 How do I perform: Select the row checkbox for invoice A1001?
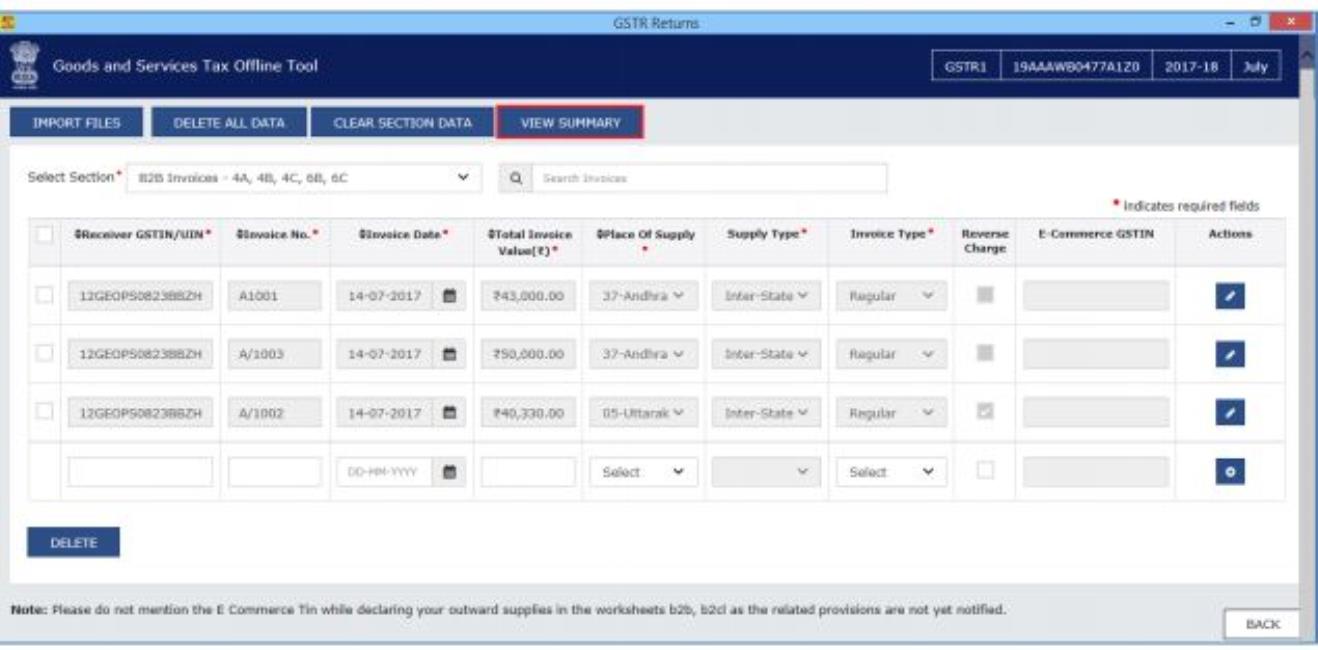(44, 296)
